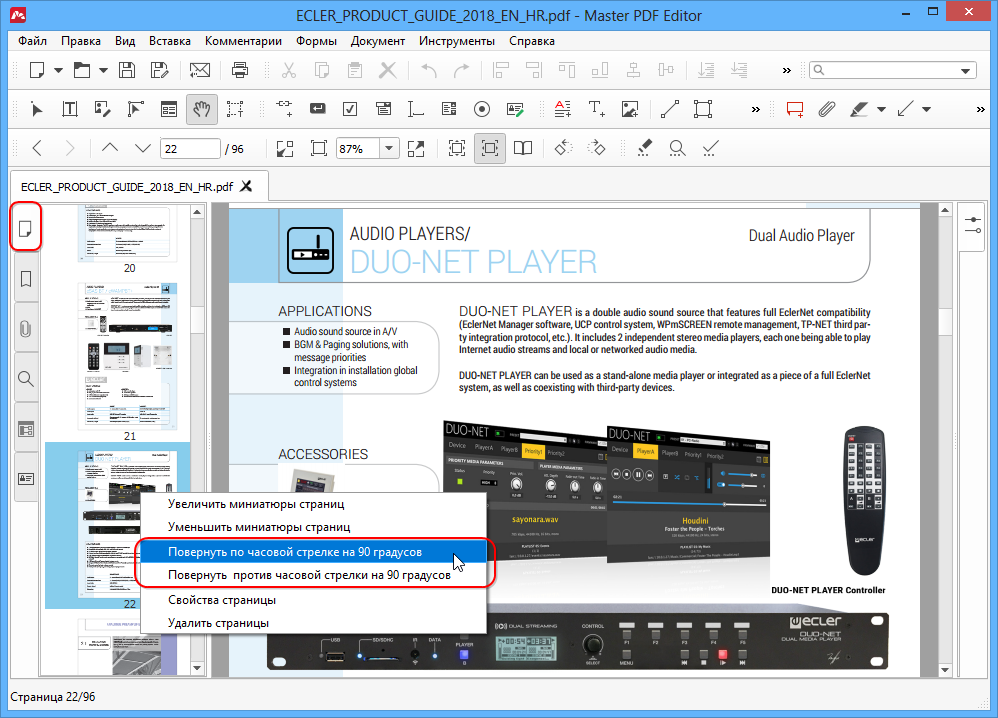Open the Файл menu

click(32, 41)
